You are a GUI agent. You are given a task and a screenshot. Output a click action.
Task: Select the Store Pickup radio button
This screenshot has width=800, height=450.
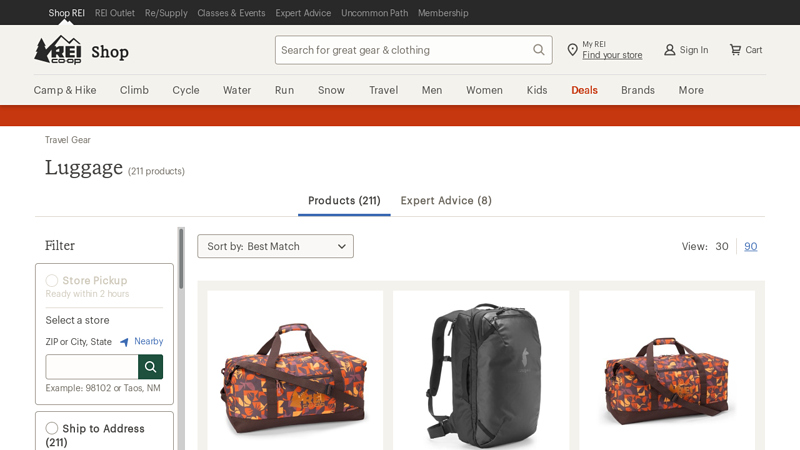click(52, 281)
